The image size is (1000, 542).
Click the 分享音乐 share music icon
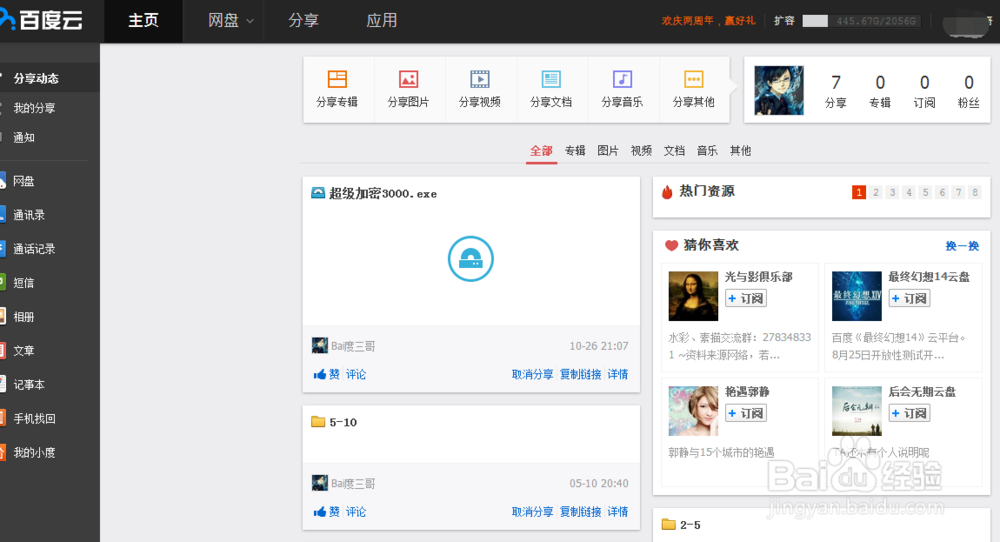click(x=622, y=79)
